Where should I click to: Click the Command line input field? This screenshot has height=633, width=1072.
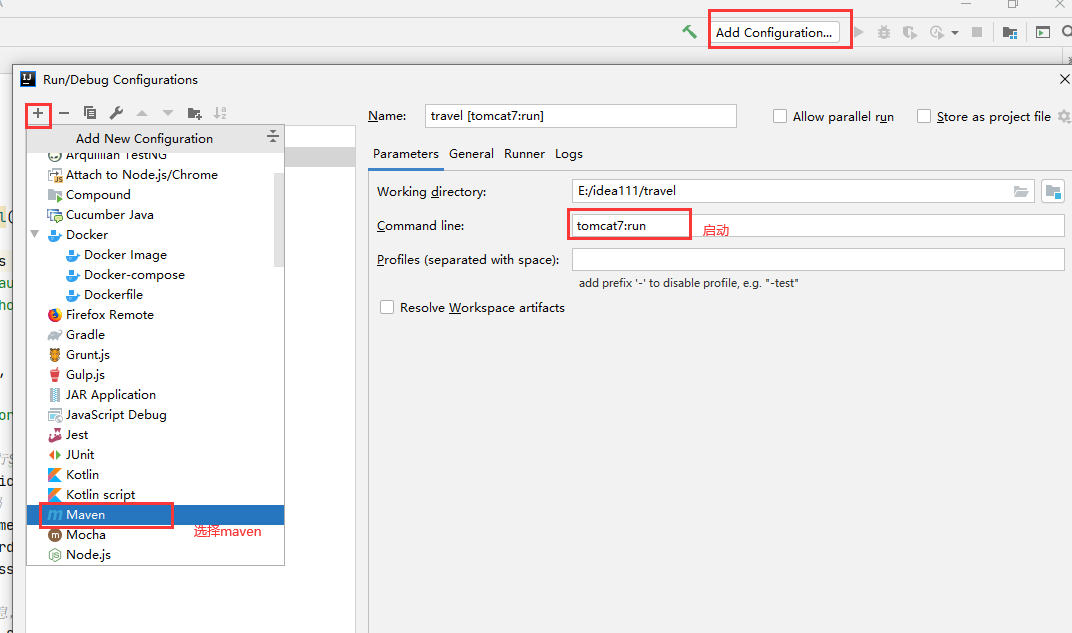click(x=818, y=226)
